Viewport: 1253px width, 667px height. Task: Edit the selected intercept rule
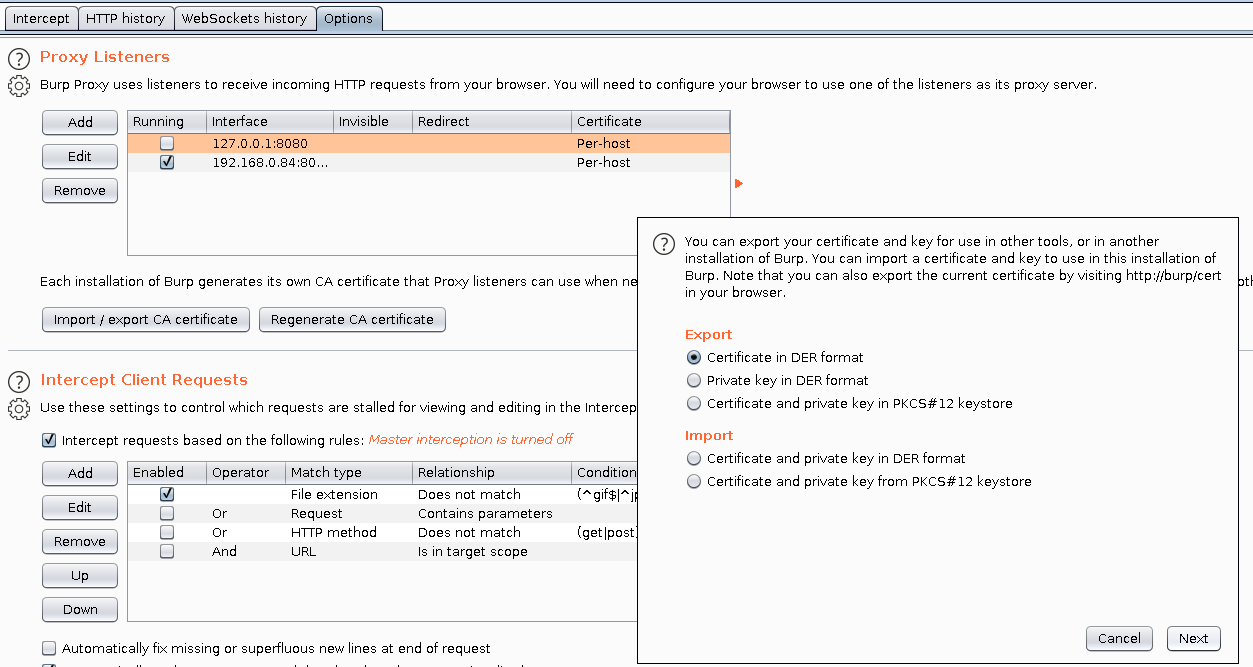pyautogui.click(x=80, y=507)
